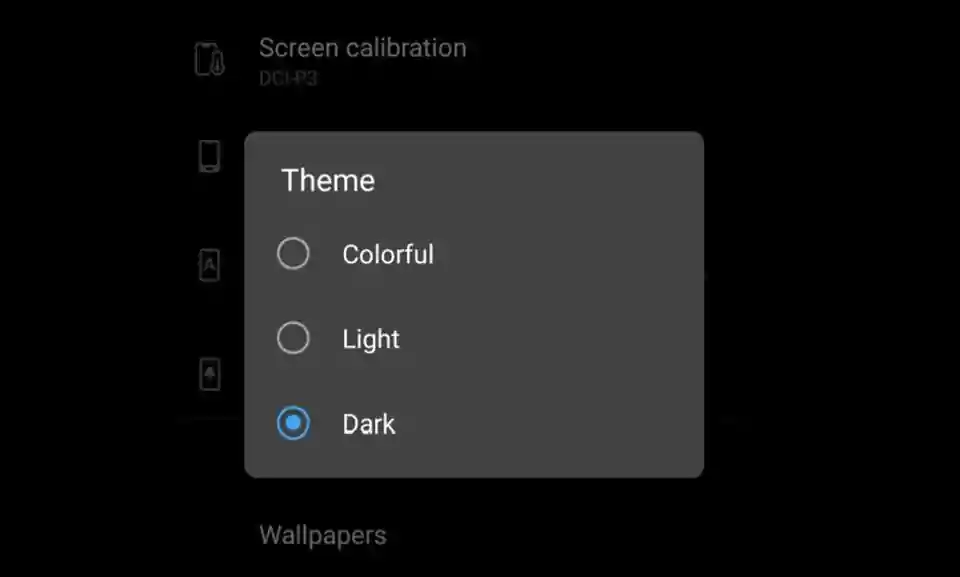This screenshot has height=577, width=960.
Task: Open the Wallpapers setting
Action: click(x=322, y=535)
